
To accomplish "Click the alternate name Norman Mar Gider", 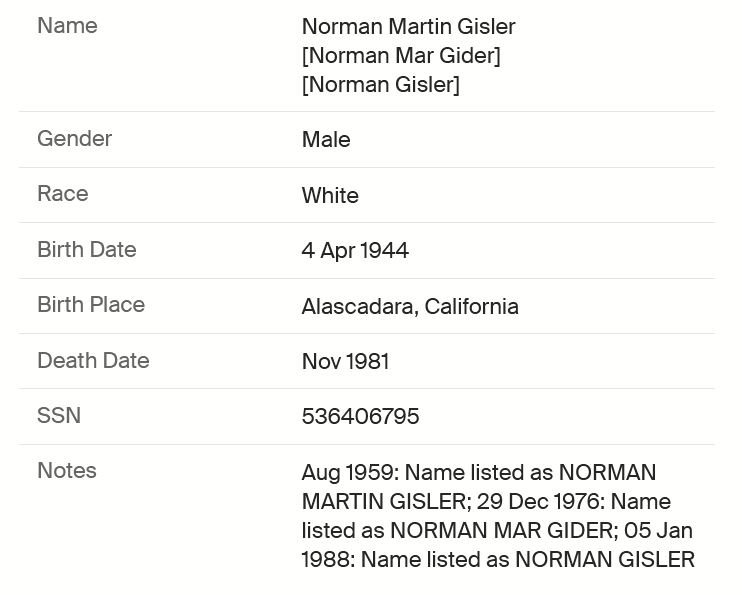I will point(401,55).
